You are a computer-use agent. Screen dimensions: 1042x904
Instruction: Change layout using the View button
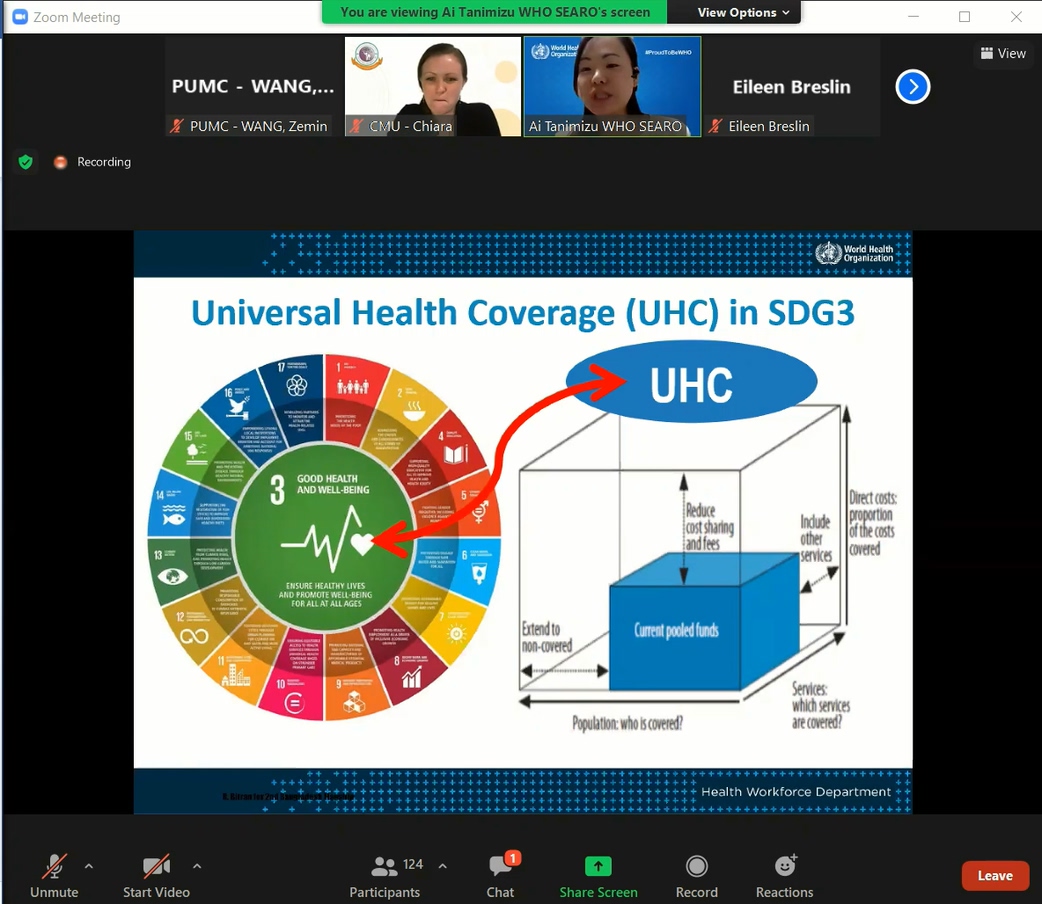point(1003,53)
